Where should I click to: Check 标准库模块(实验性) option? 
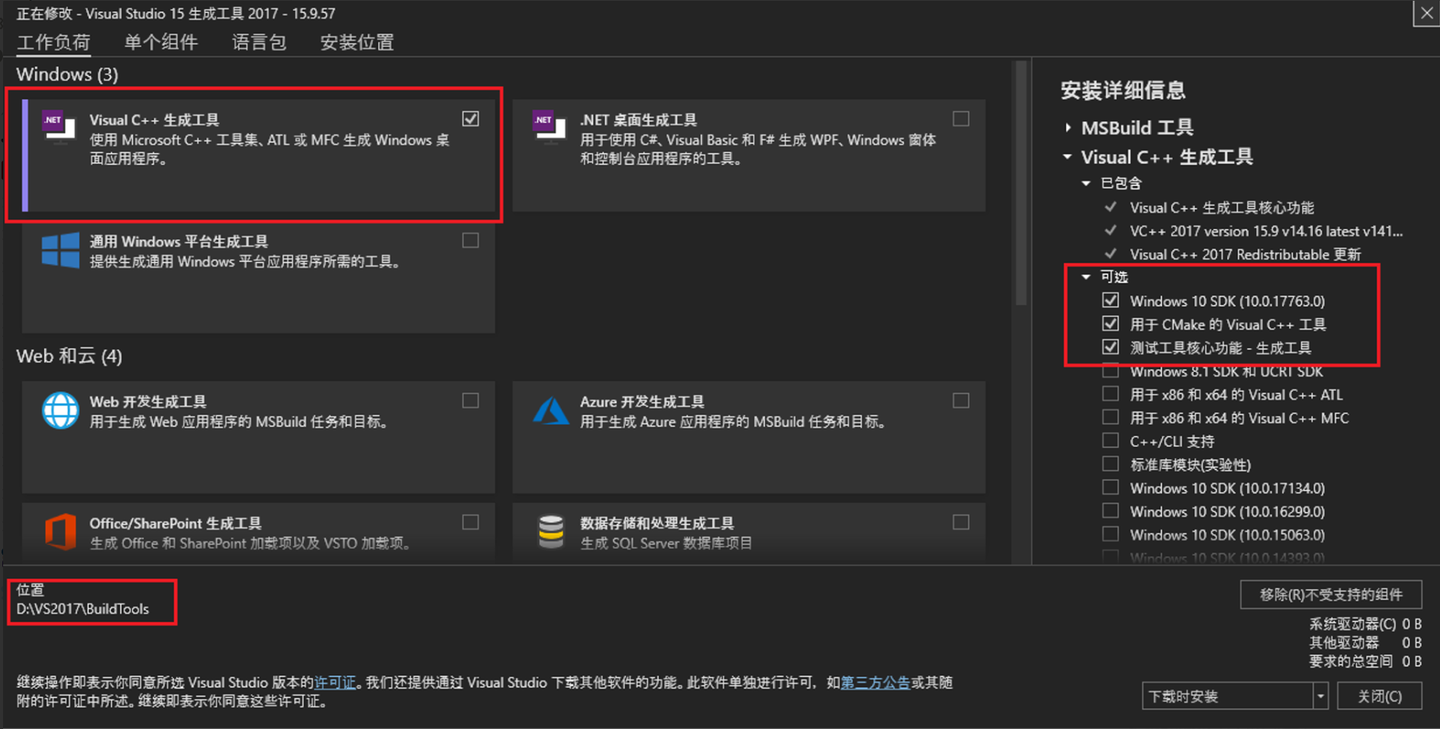tap(1110, 464)
